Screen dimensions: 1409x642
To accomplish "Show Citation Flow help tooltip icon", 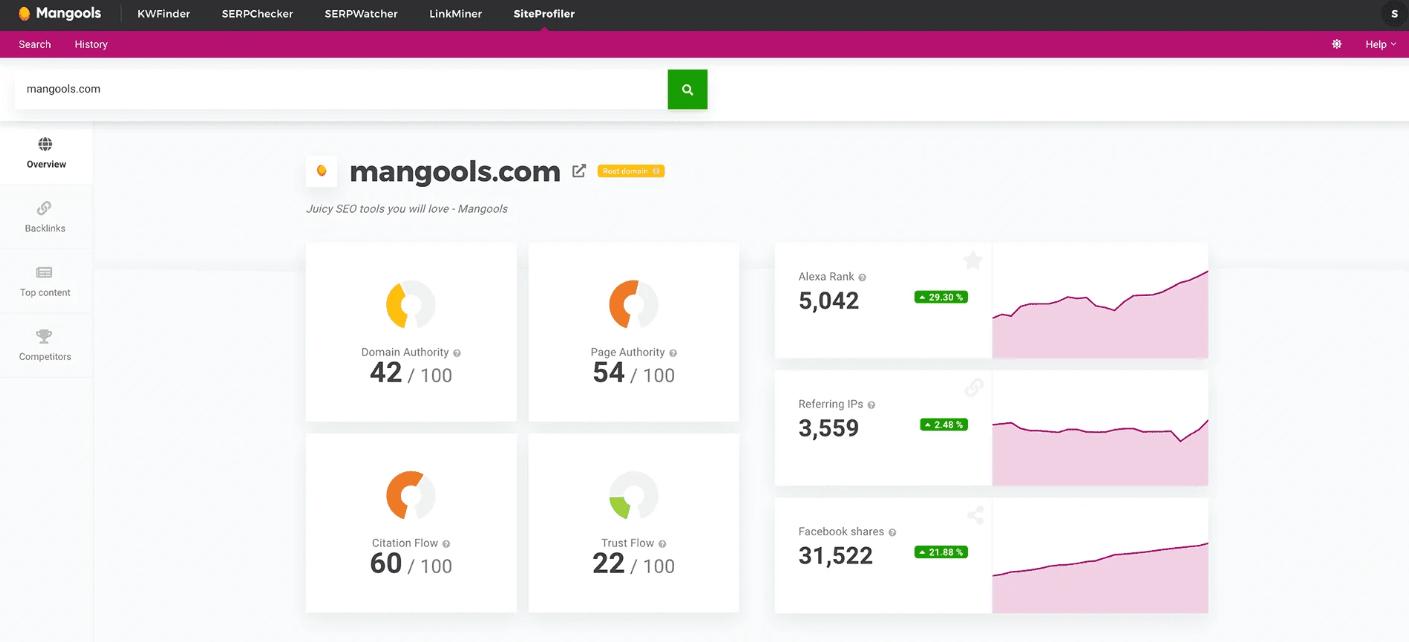I will tap(446, 544).
